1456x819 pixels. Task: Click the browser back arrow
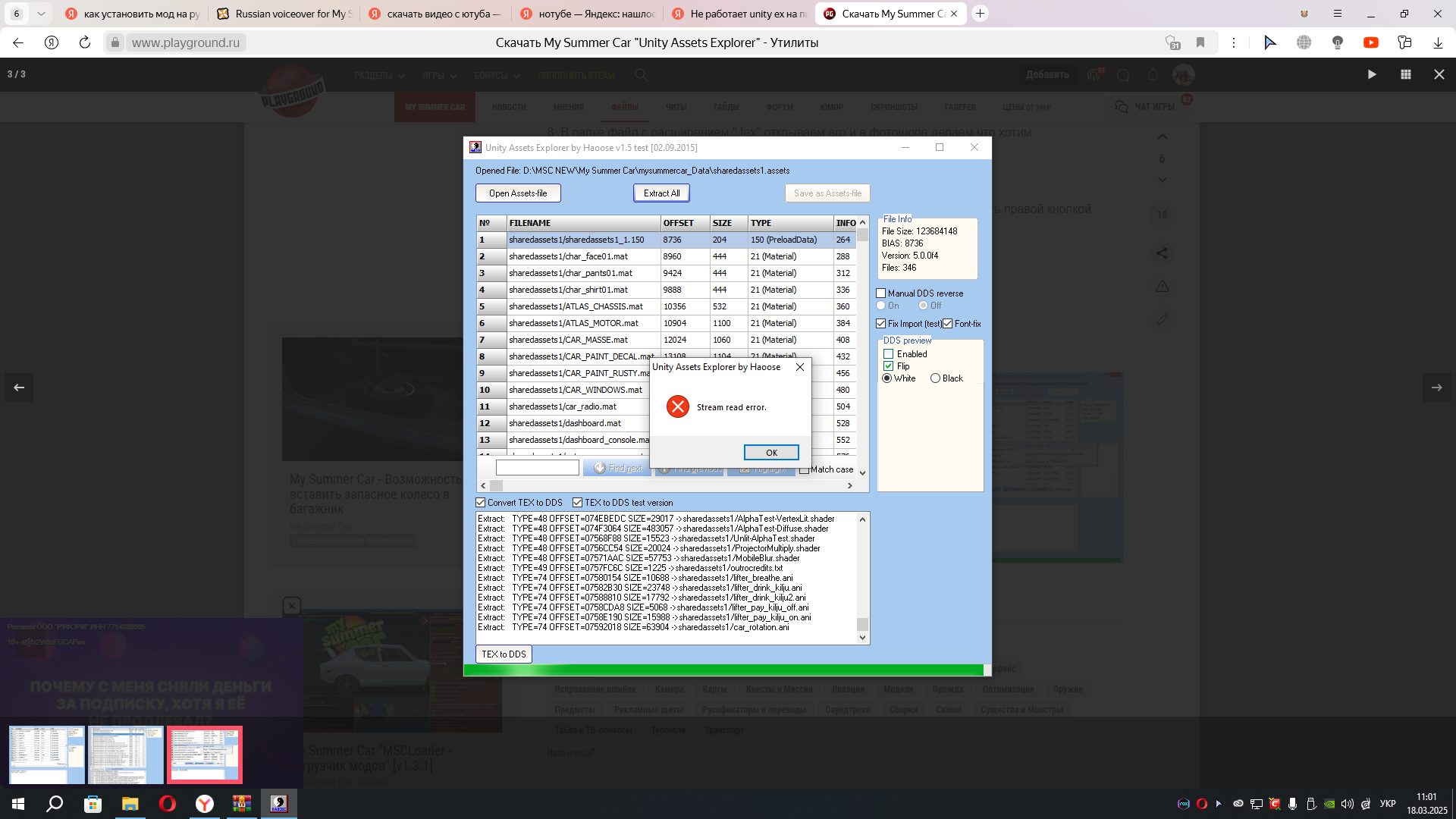[x=18, y=42]
